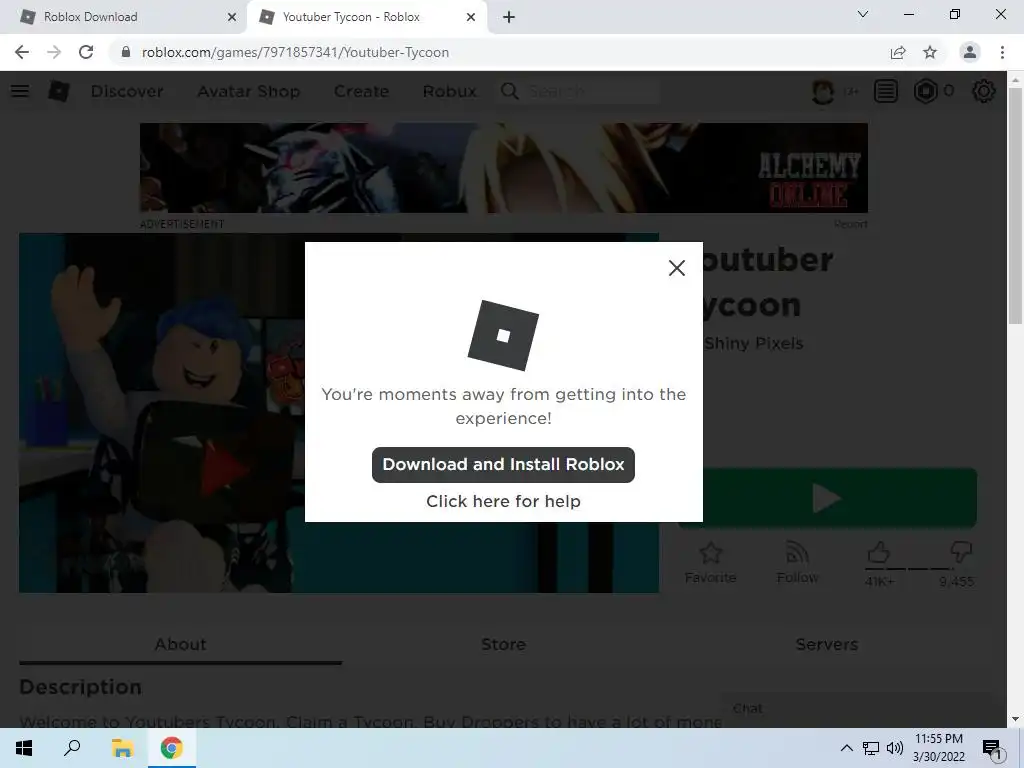Bookmark this page with the star
Screen dimensions: 1024x768
coord(930,52)
